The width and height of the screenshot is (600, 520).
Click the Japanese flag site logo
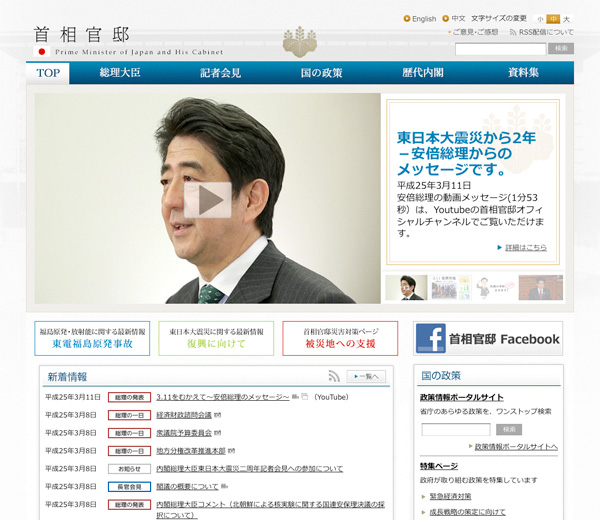click(42, 50)
